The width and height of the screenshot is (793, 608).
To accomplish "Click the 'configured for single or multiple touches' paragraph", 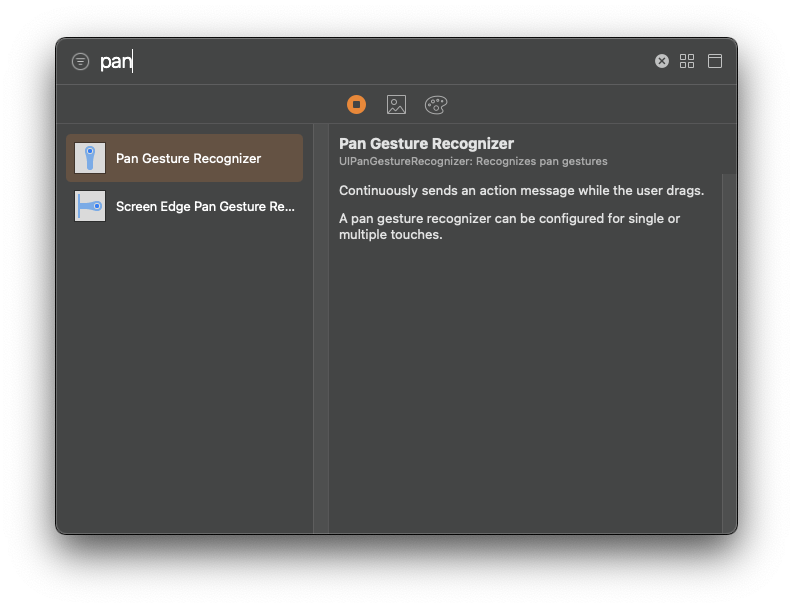I will 509,227.
